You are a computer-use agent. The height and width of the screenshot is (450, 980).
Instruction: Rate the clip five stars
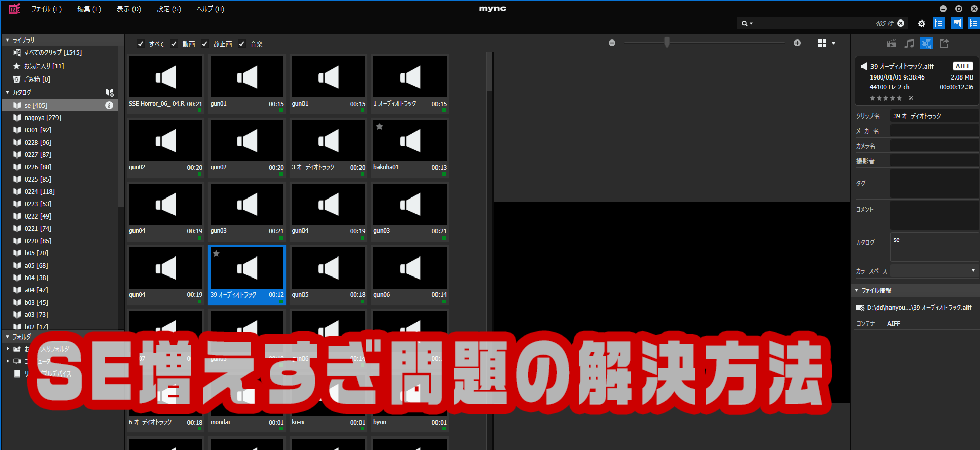(x=900, y=98)
